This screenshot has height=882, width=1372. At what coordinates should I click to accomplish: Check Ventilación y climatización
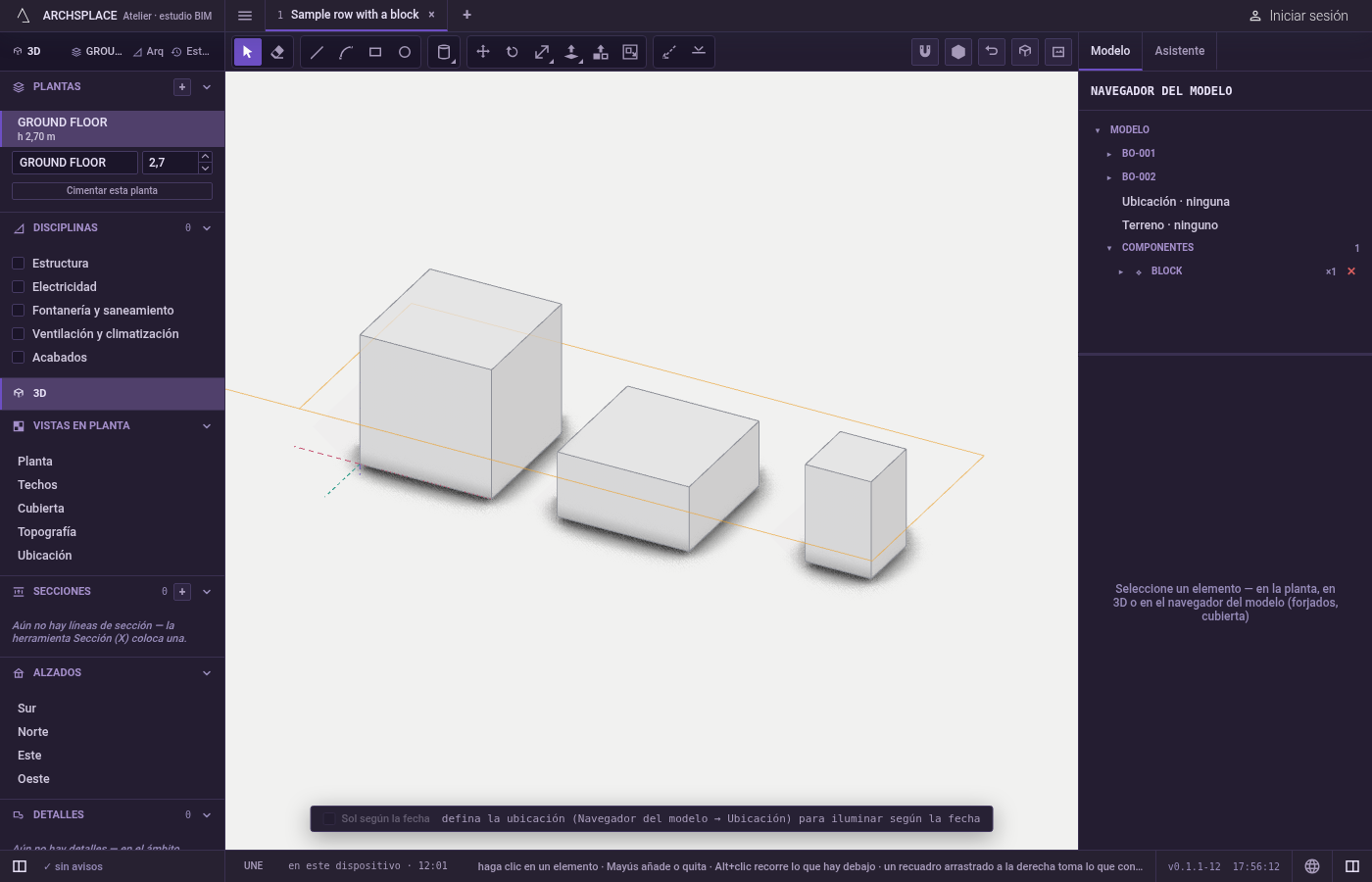point(18,334)
